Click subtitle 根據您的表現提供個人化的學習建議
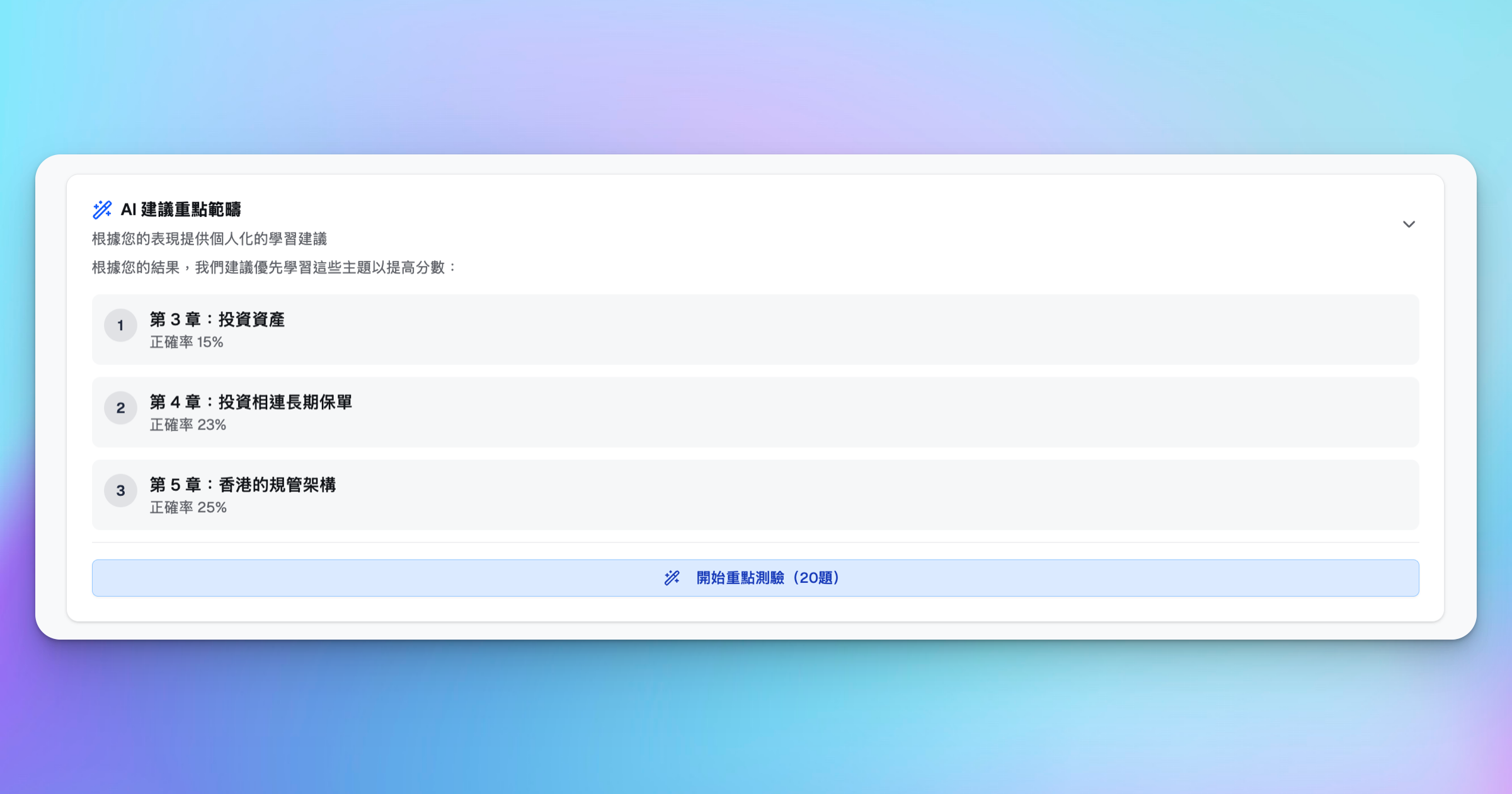 coord(209,239)
